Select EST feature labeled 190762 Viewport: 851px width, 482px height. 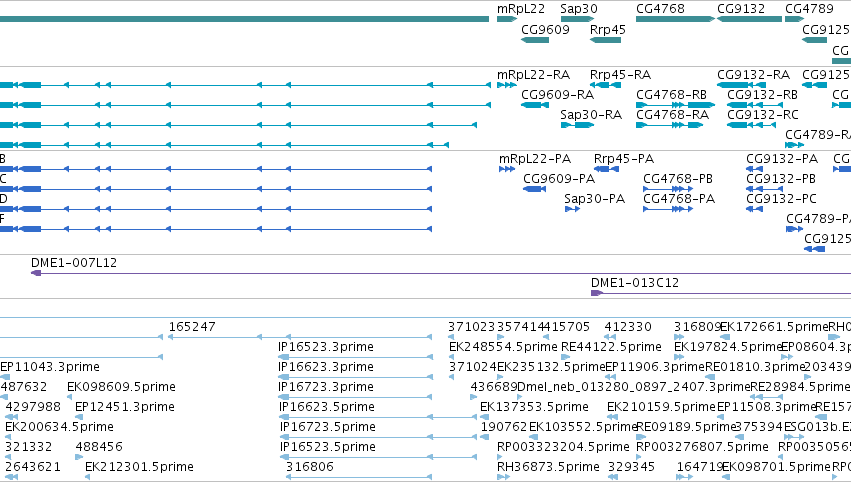click(x=504, y=427)
